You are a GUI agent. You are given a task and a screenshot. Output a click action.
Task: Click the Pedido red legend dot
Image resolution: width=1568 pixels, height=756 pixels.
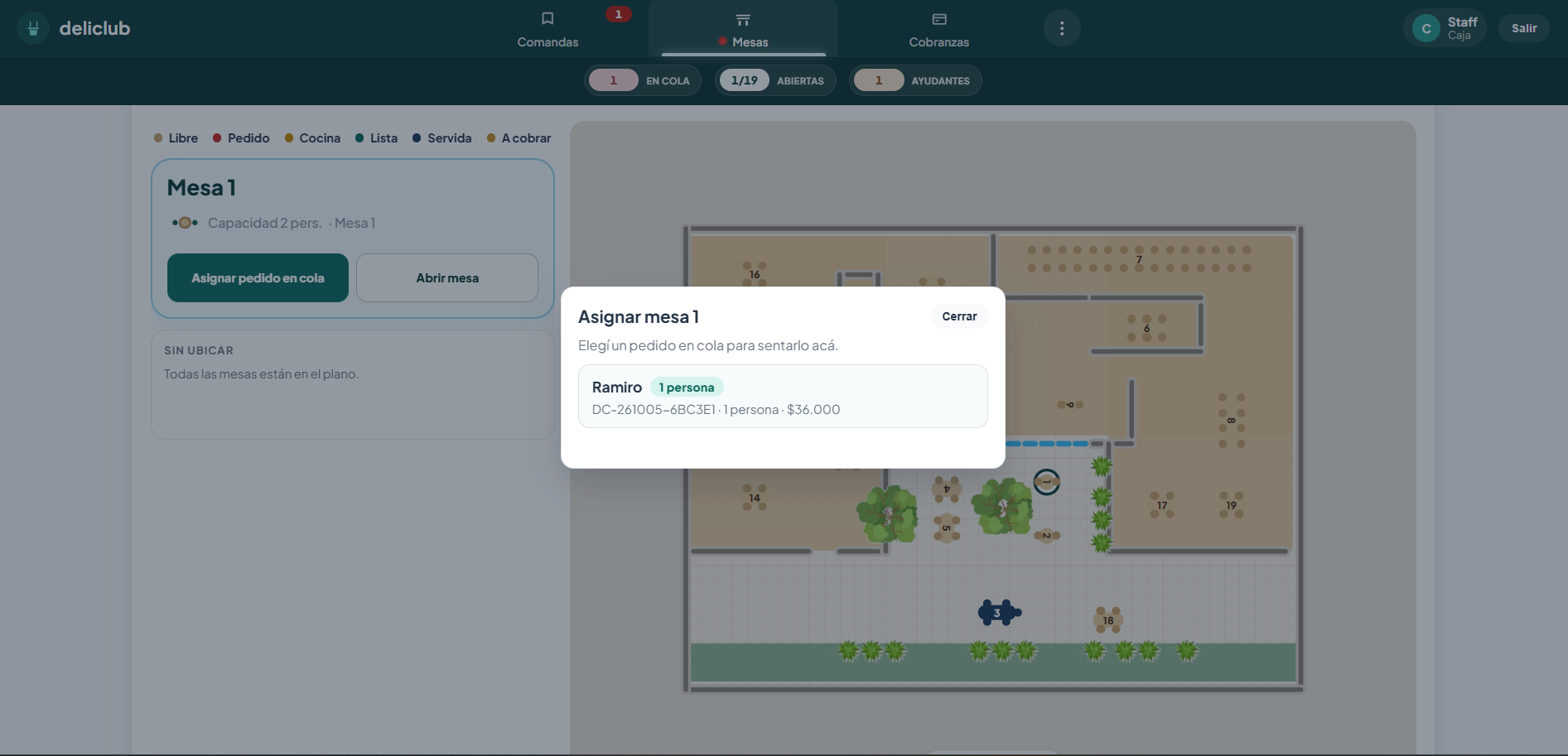click(x=217, y=138)
